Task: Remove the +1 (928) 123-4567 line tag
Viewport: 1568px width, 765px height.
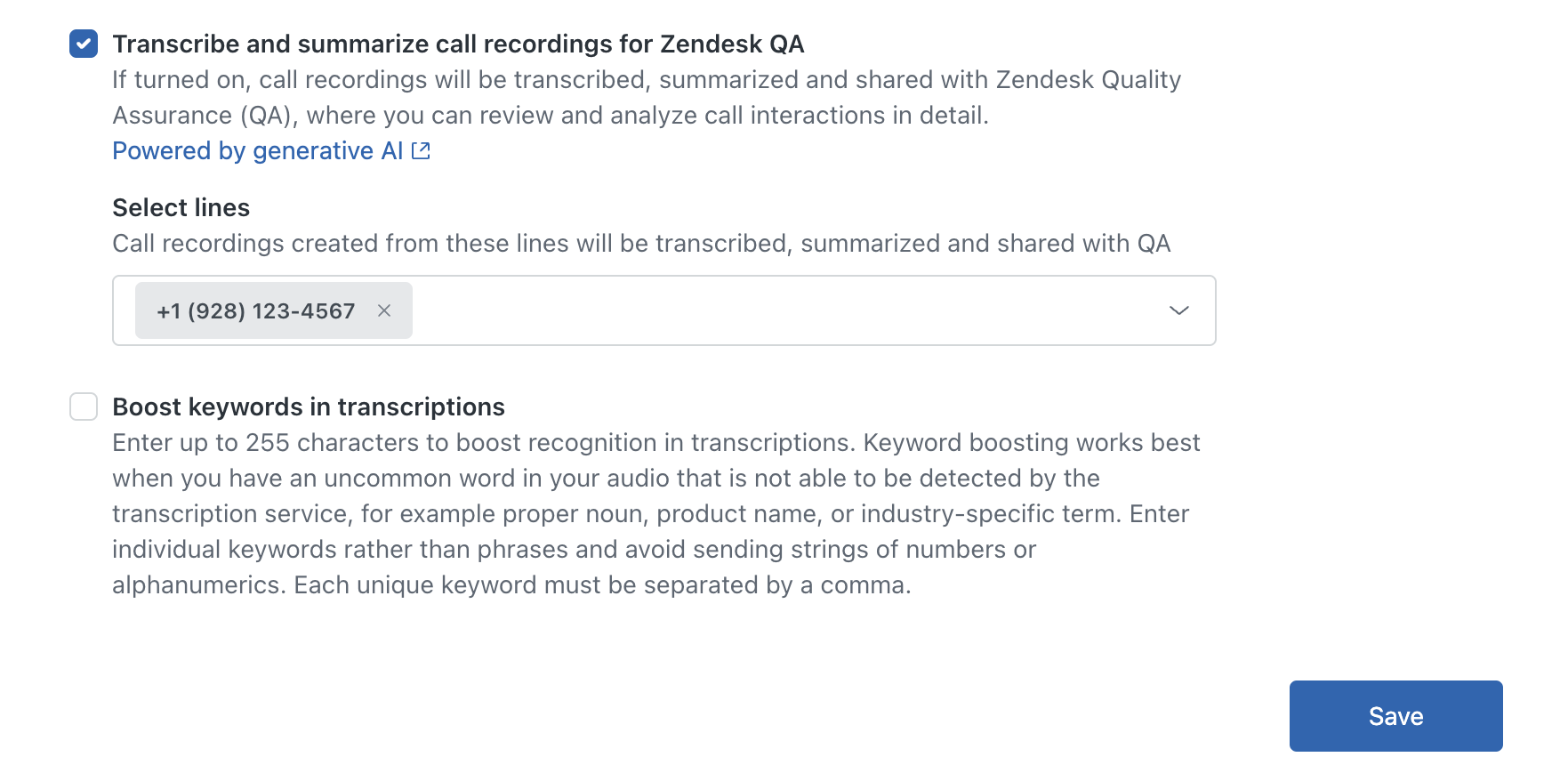Action: (x=384, y=310)
